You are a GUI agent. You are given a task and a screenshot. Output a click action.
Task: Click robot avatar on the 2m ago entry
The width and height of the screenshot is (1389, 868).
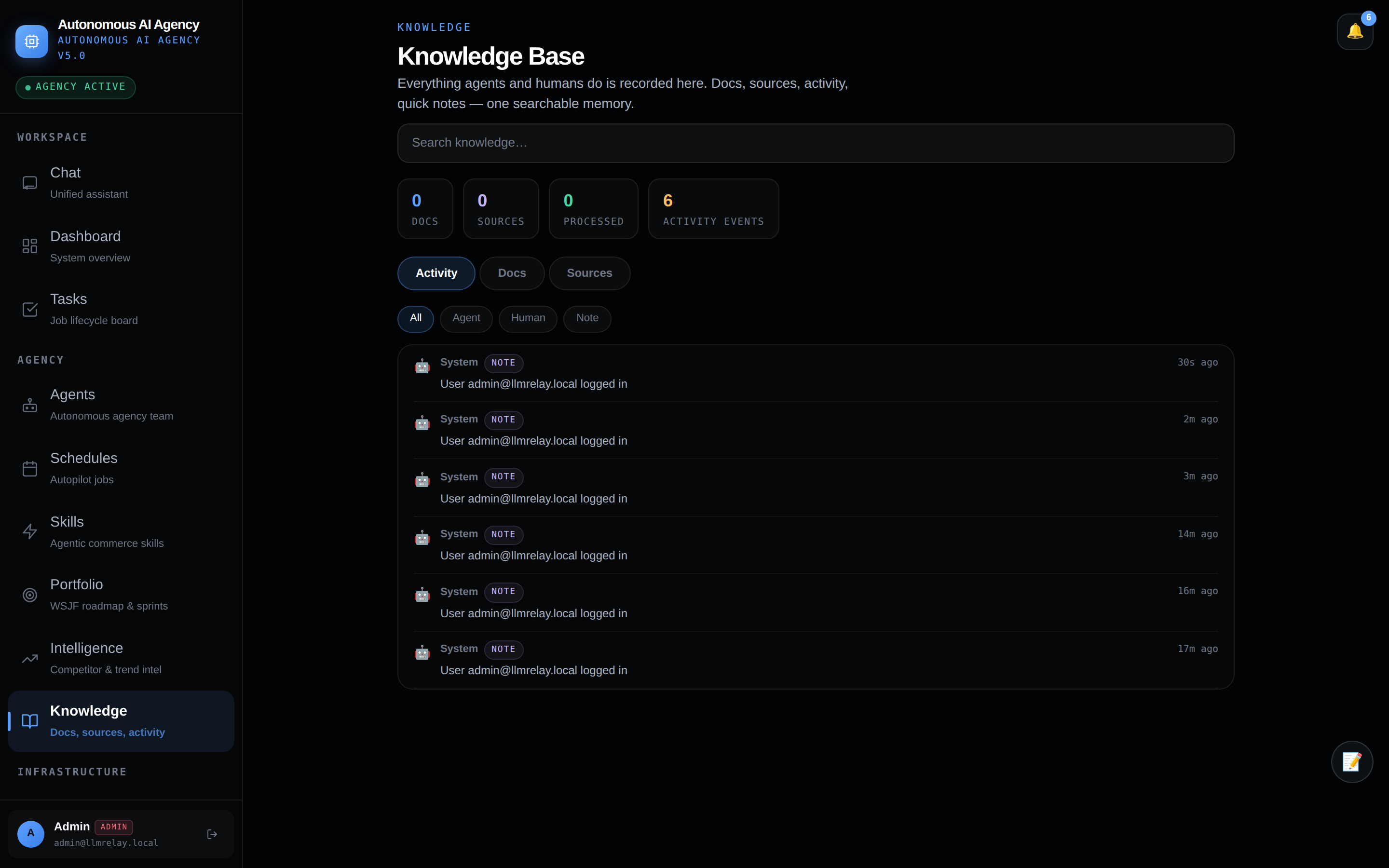[422, 423]
